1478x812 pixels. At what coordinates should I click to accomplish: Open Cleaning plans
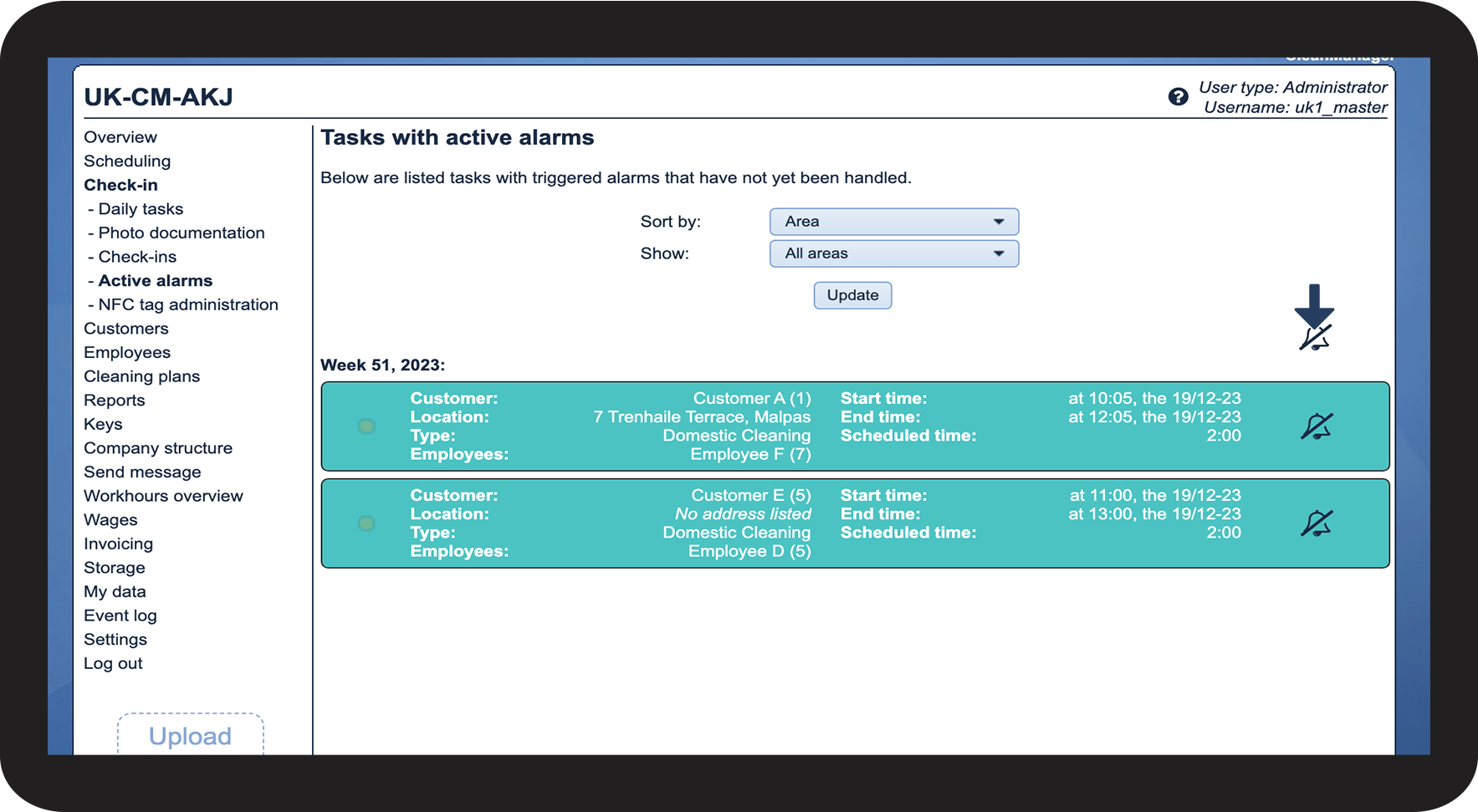pyautogui.click(x=142, y=376)
